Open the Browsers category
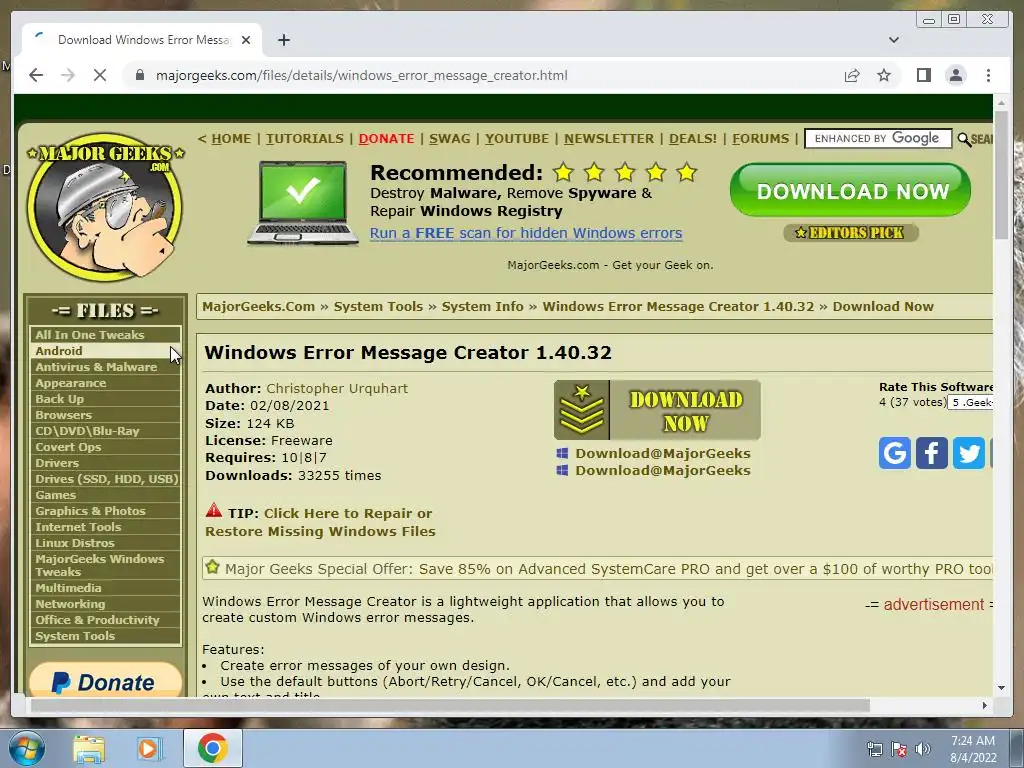This screenshot has width=1024, height=768. [105, 415]
